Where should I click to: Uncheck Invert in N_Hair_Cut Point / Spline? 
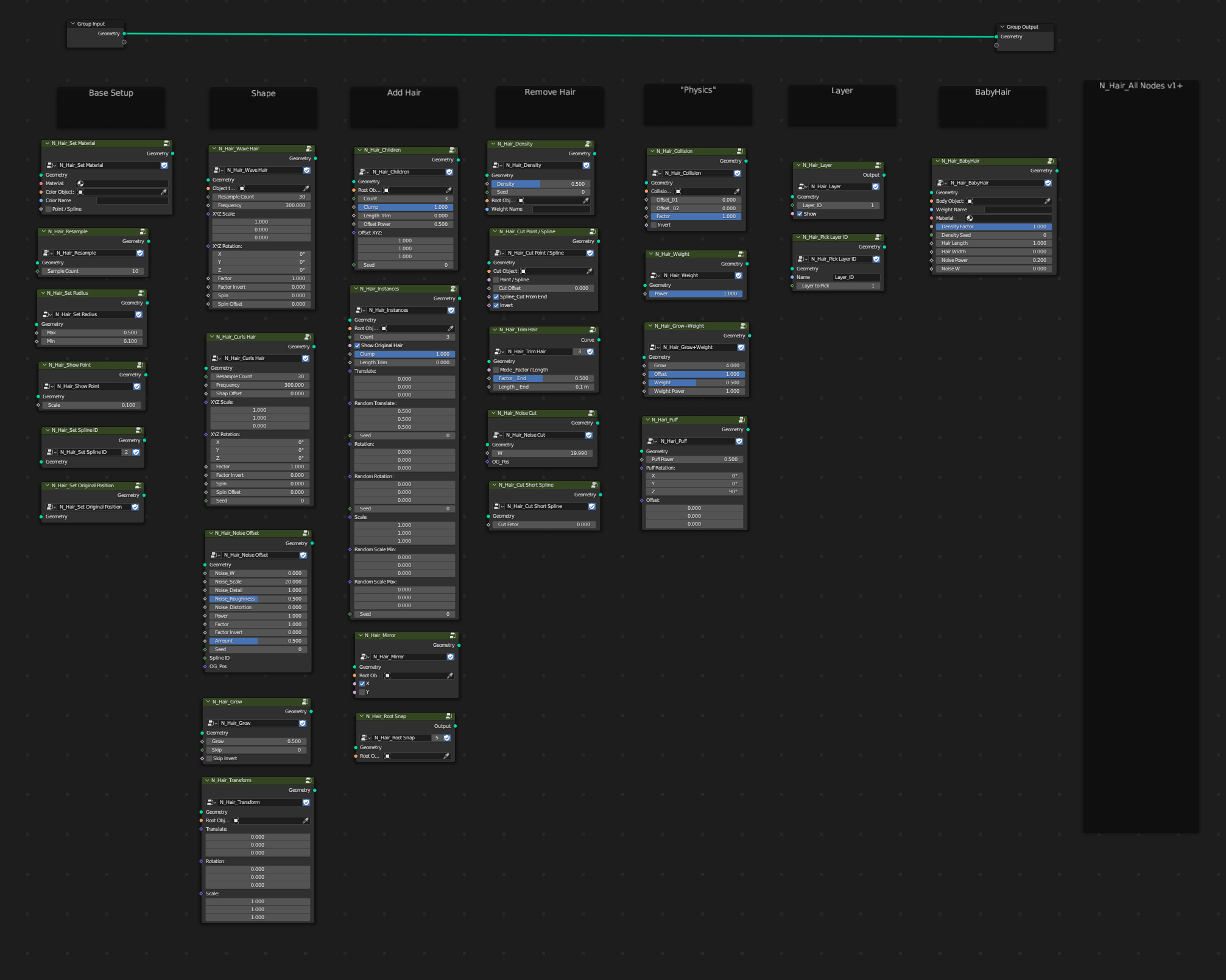pyautogui.click(x=496, y=305)
